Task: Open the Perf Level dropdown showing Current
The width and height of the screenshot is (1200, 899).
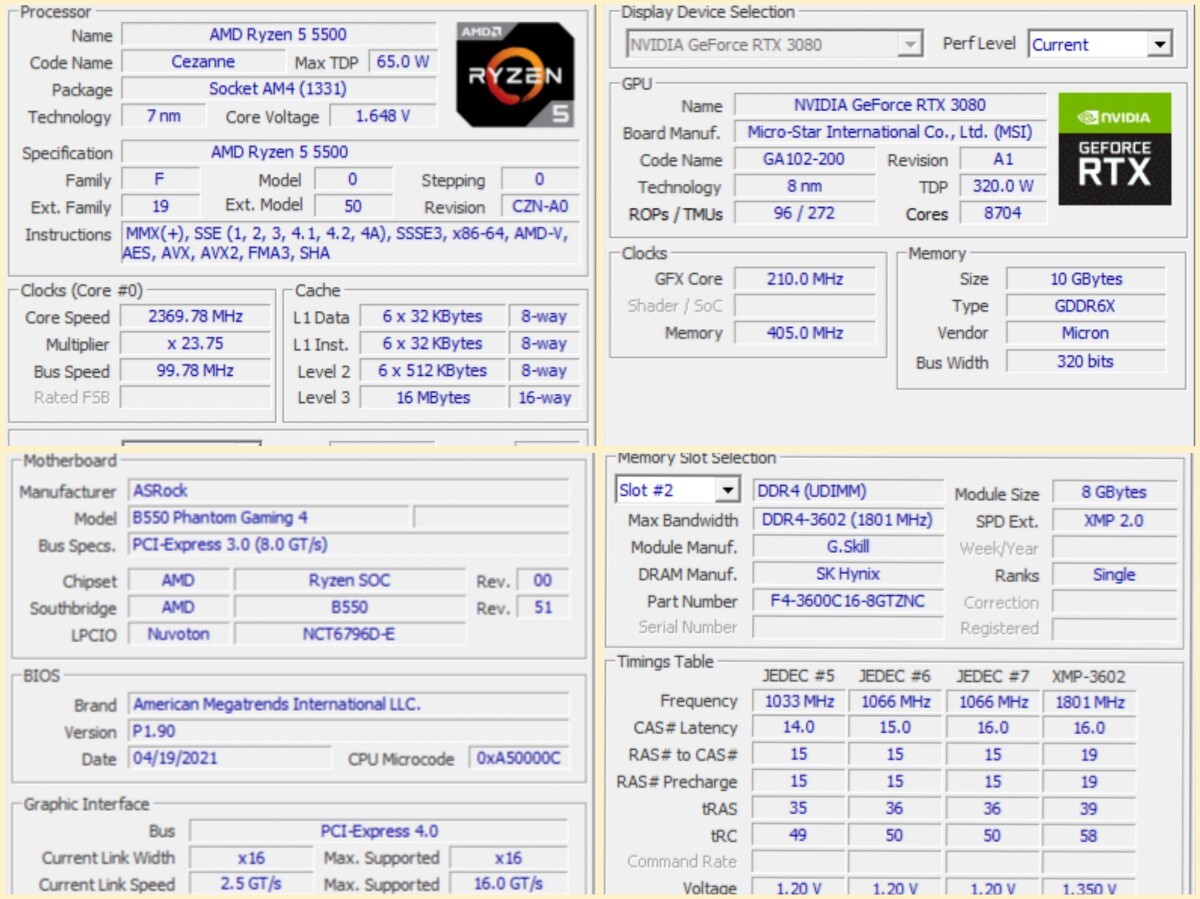Action: coord(1100,44)
